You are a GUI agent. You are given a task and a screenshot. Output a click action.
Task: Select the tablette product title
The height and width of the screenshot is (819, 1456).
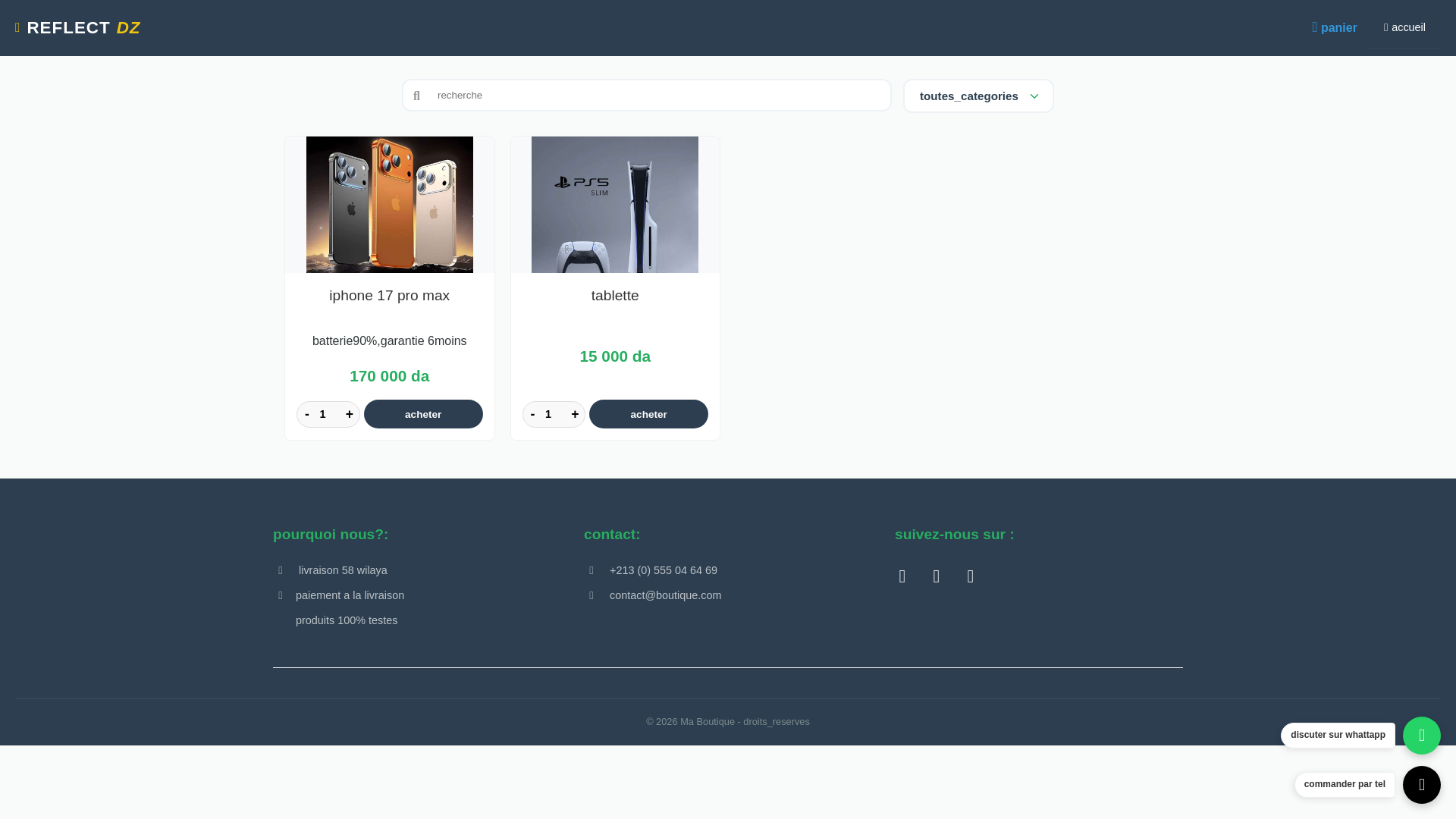(615, 296)
